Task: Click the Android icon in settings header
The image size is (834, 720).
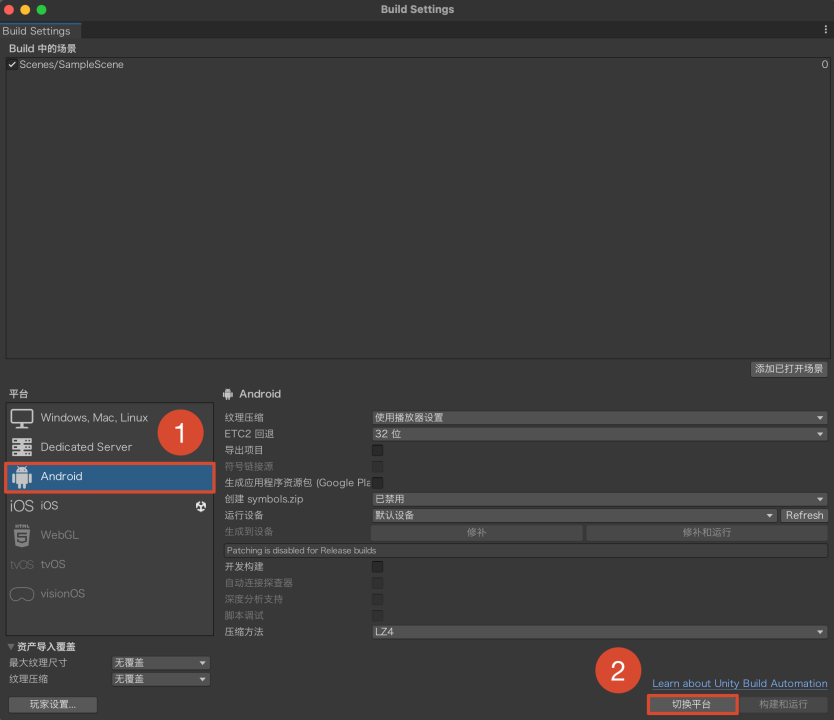Action: [x=228, y=394]
